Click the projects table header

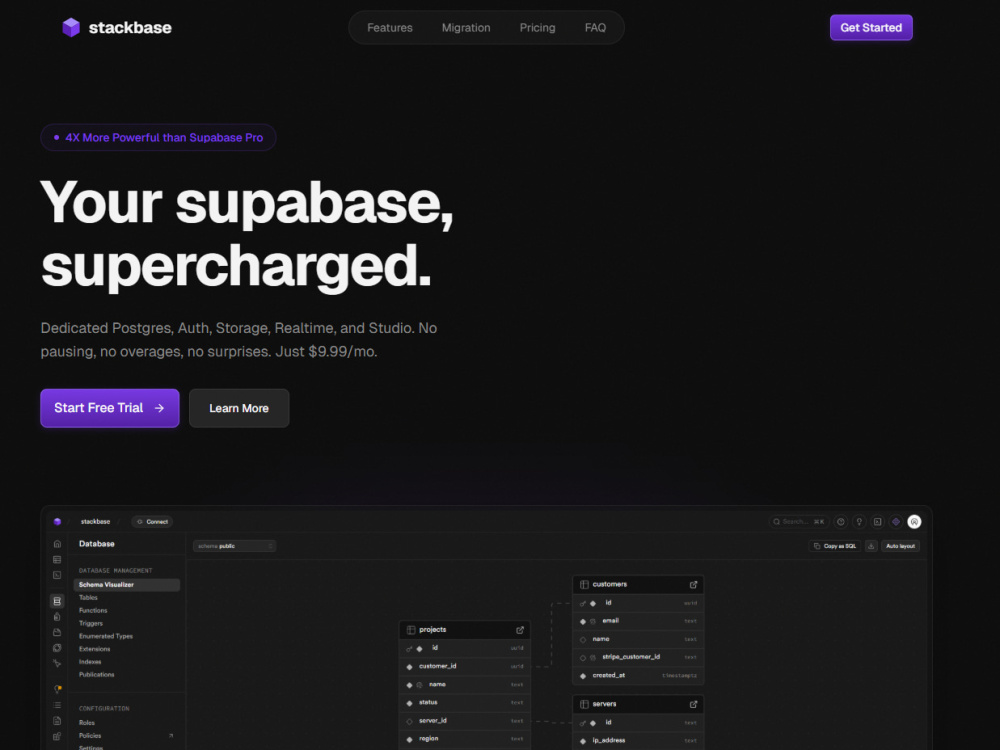465,630
